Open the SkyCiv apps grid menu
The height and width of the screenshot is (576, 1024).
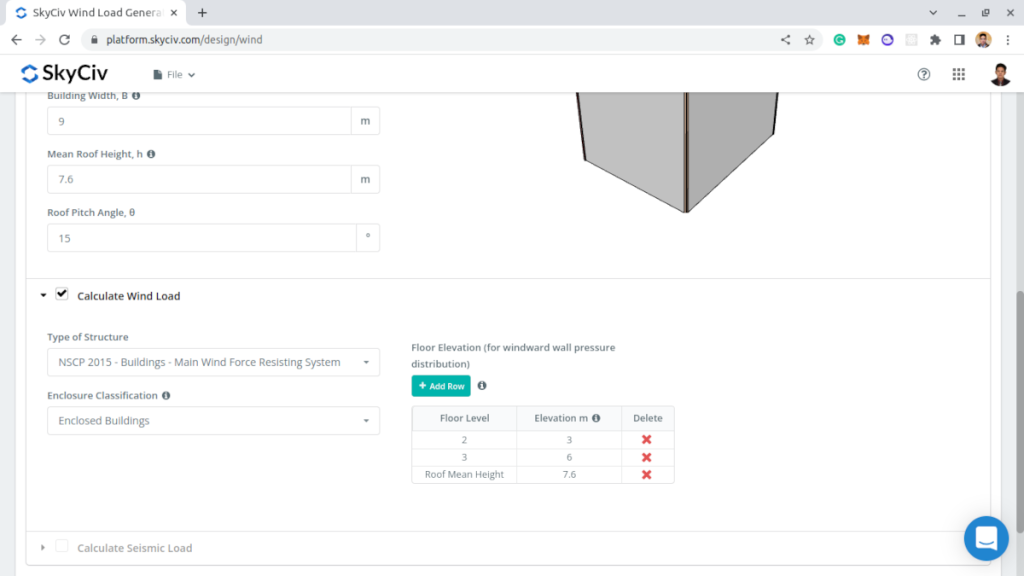(x=958, y=74)
